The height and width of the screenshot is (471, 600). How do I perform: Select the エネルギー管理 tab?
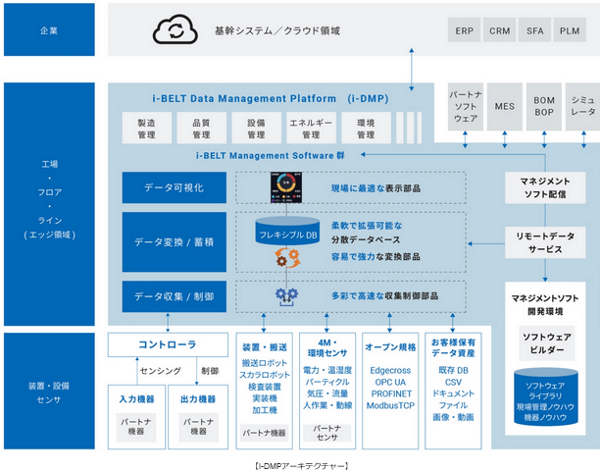coord(309,128)
